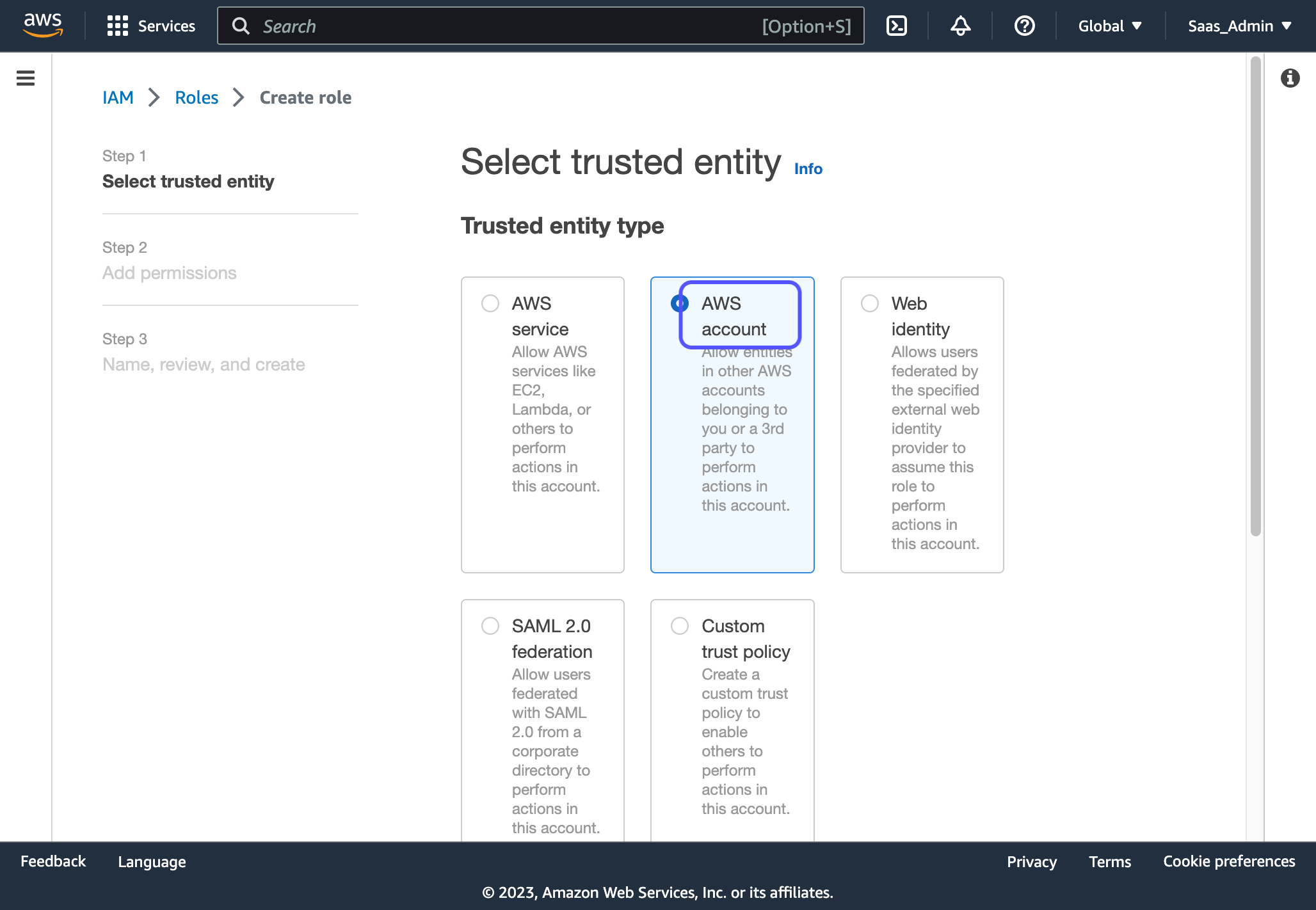
Task: Open the info panel icon at right
Action: [1290, 78]
